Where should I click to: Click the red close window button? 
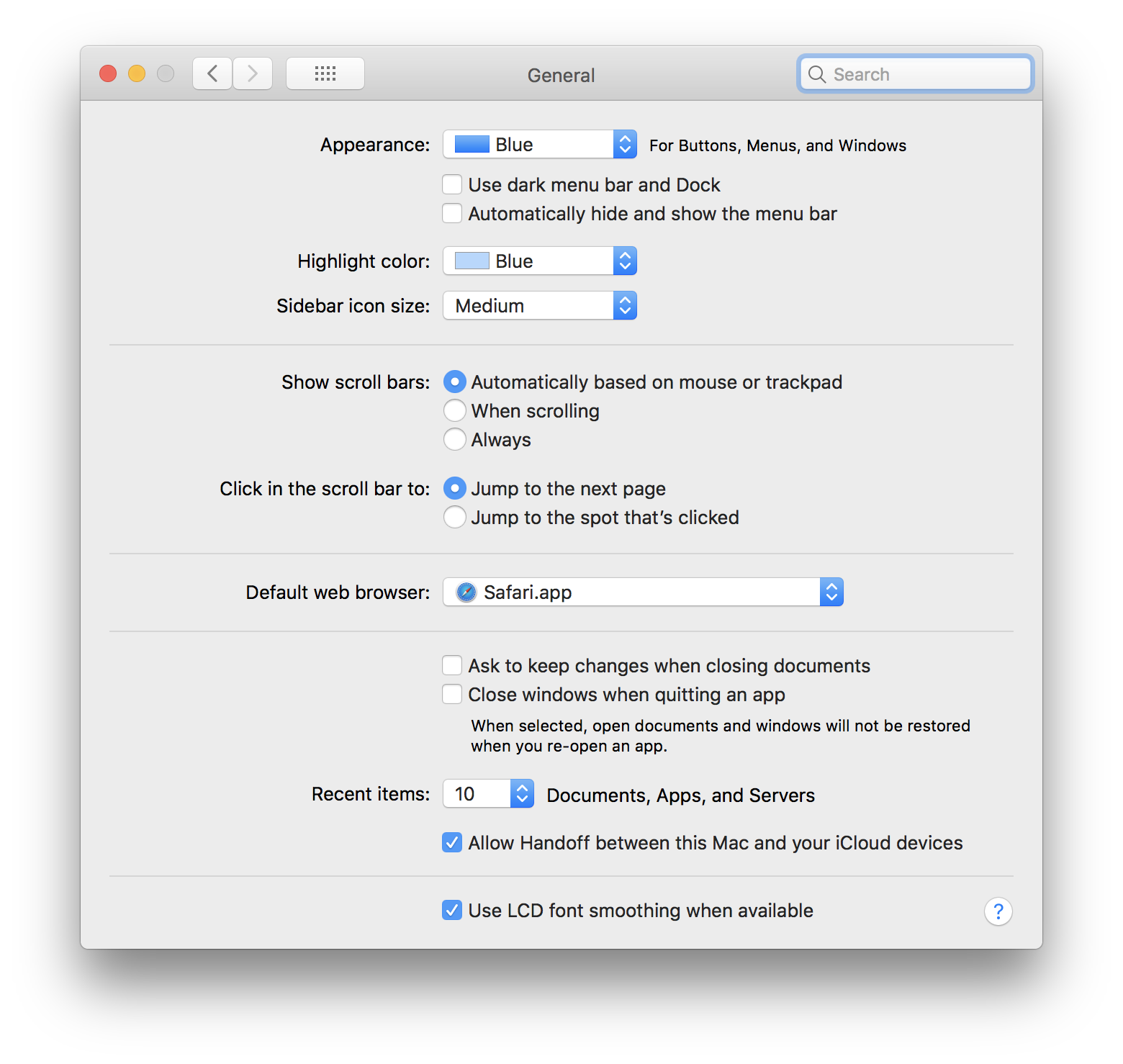coord(108,73)
